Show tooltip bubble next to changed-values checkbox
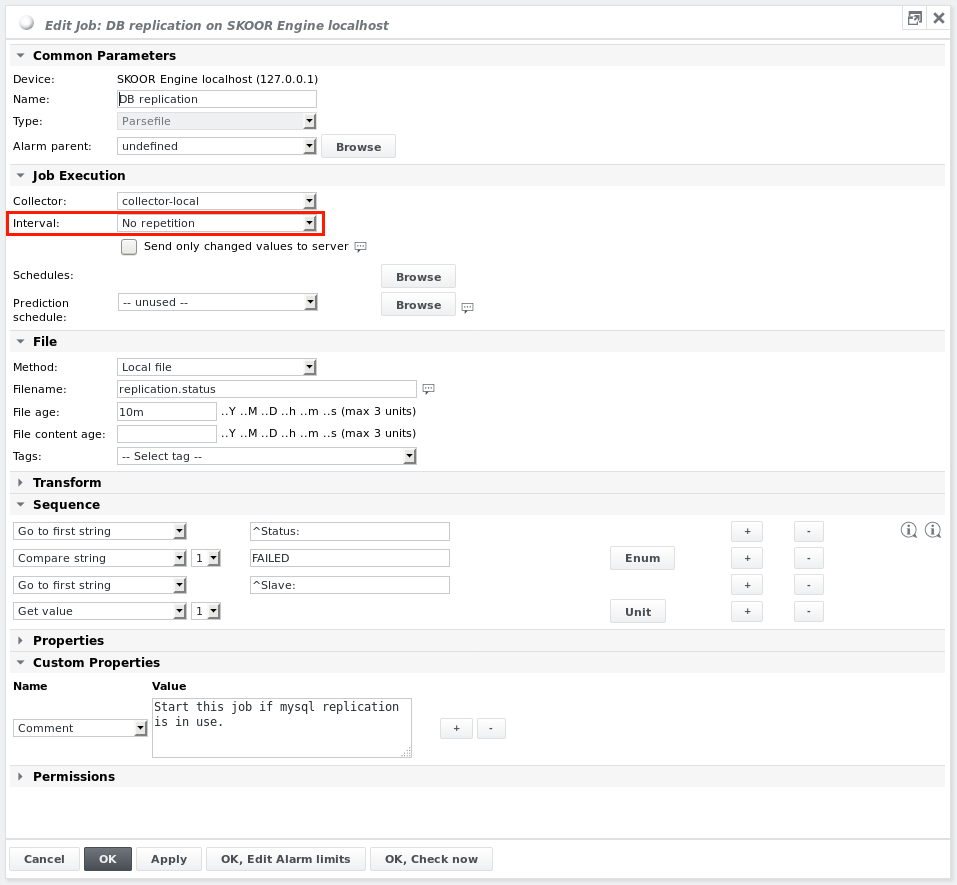 359,246
